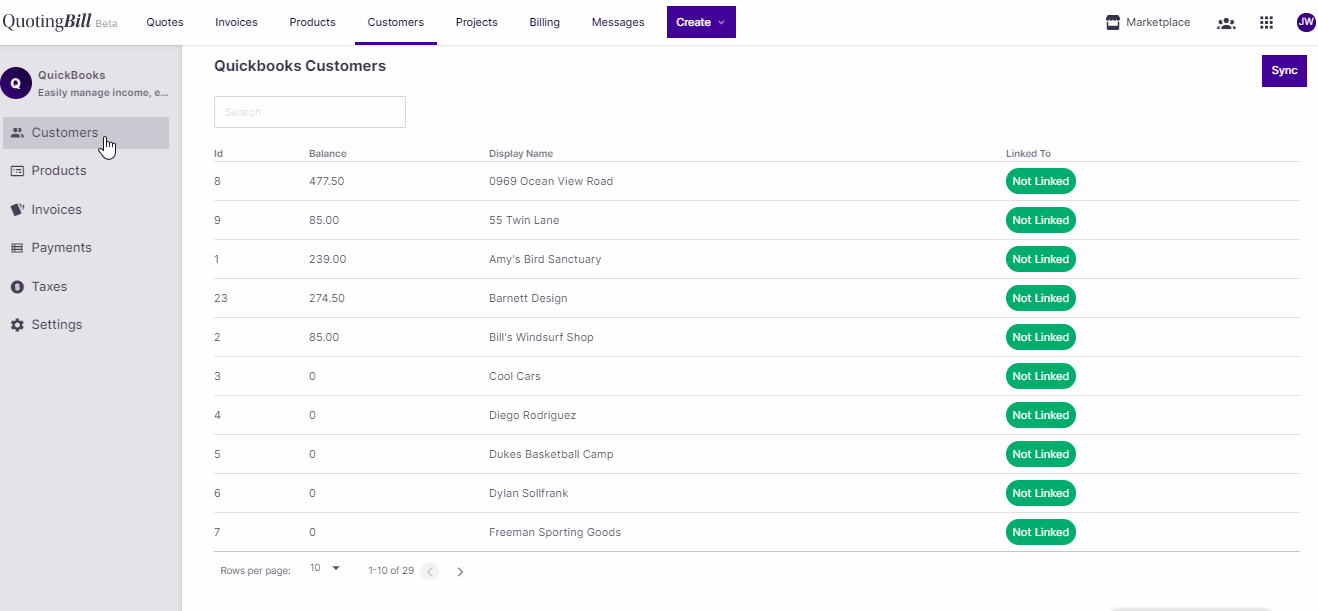Click the 274.50 balance value
1318x611 pixels.
pyautogui.click(x=327, y=298)
